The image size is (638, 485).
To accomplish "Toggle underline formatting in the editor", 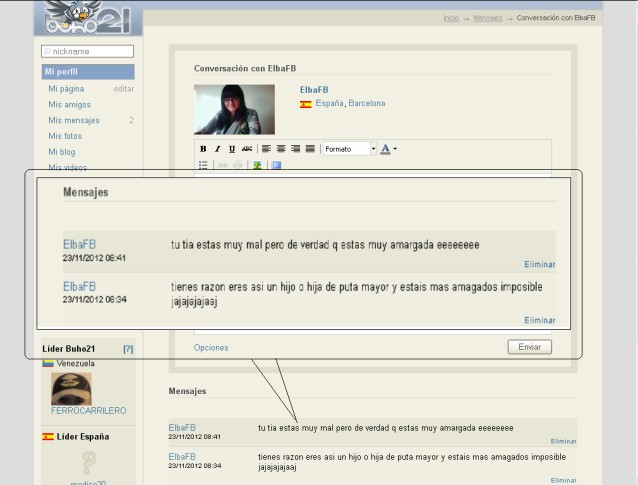I will pyautogui.click(x=231, y=149).
